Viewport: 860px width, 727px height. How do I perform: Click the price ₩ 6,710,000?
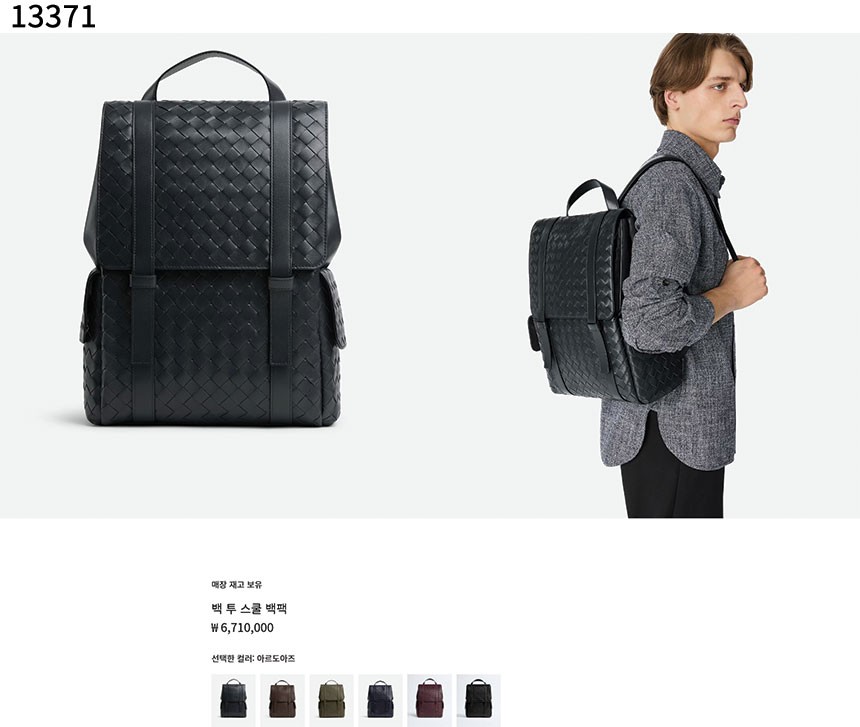click(242, 628)
